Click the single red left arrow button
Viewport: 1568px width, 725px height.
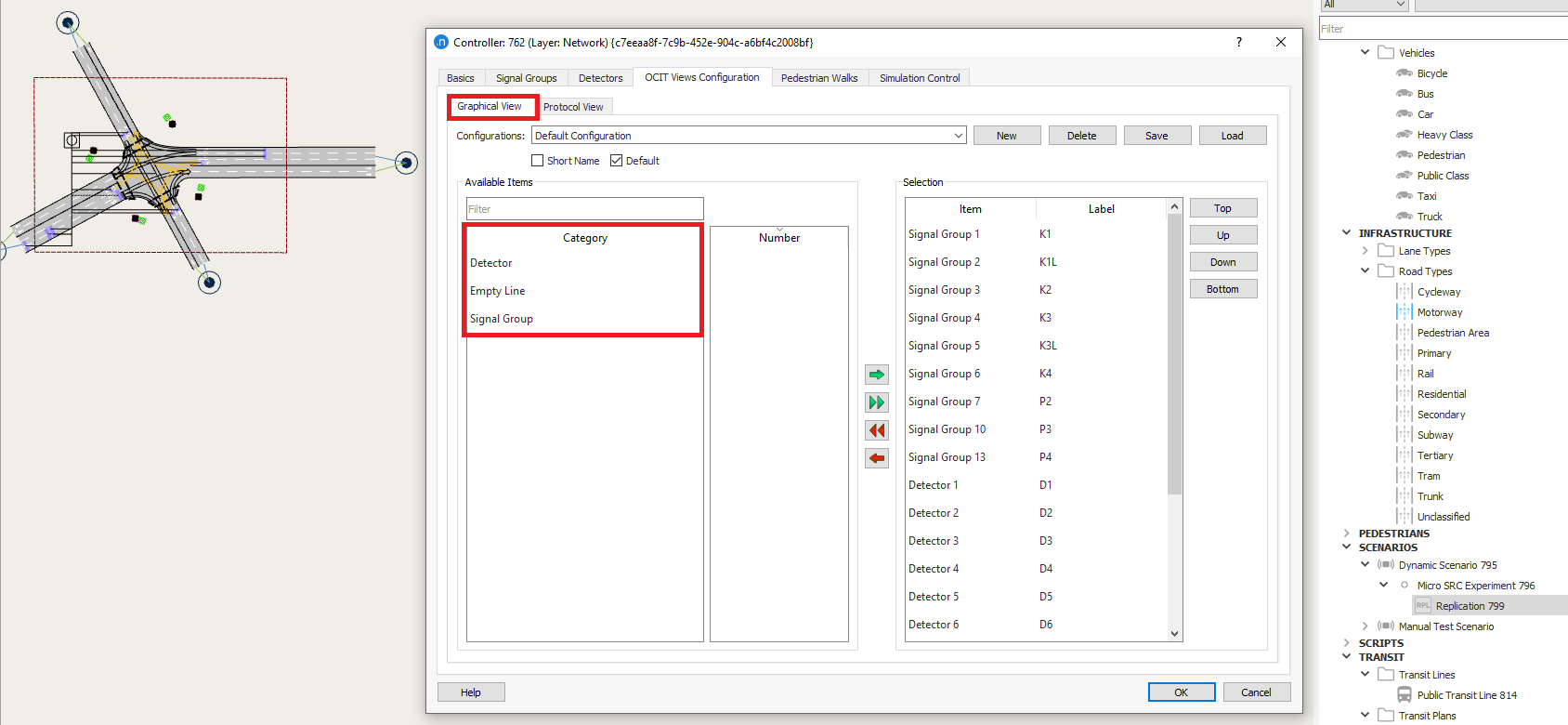point(876,458)
